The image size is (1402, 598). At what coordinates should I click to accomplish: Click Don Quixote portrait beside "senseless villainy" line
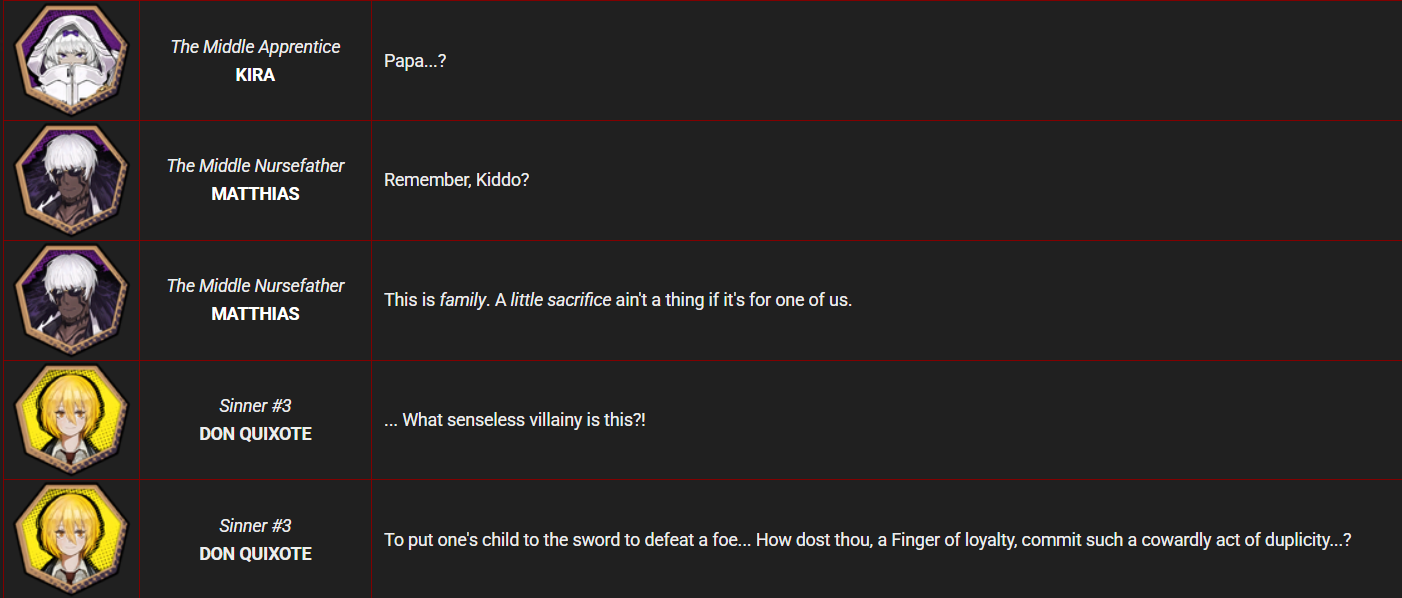tap(70, 421)
